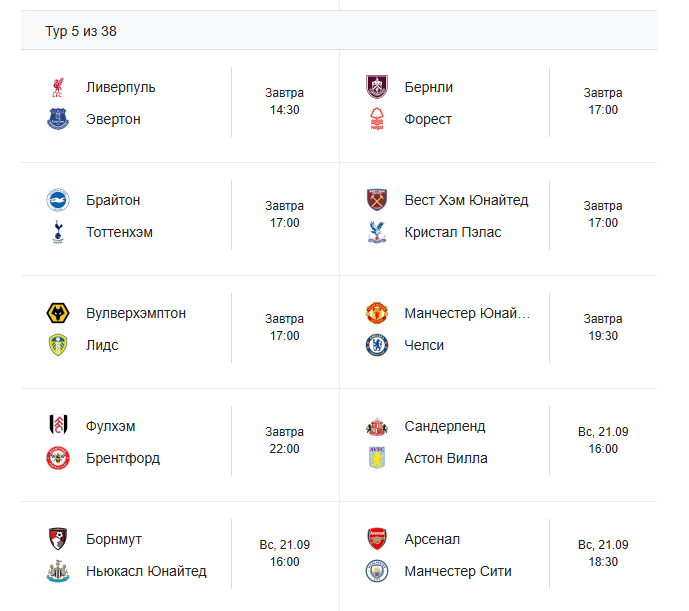The height and width of the screenshot is (611, 689).
Task: Click the Arsenal cannon crest
Action: [376, 539]
